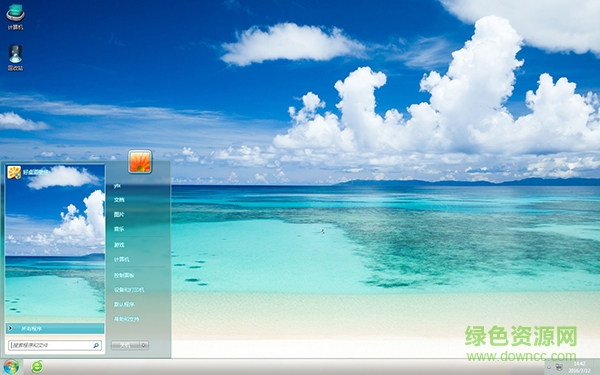Open the 计算机 desktop icon

(15, 17)
